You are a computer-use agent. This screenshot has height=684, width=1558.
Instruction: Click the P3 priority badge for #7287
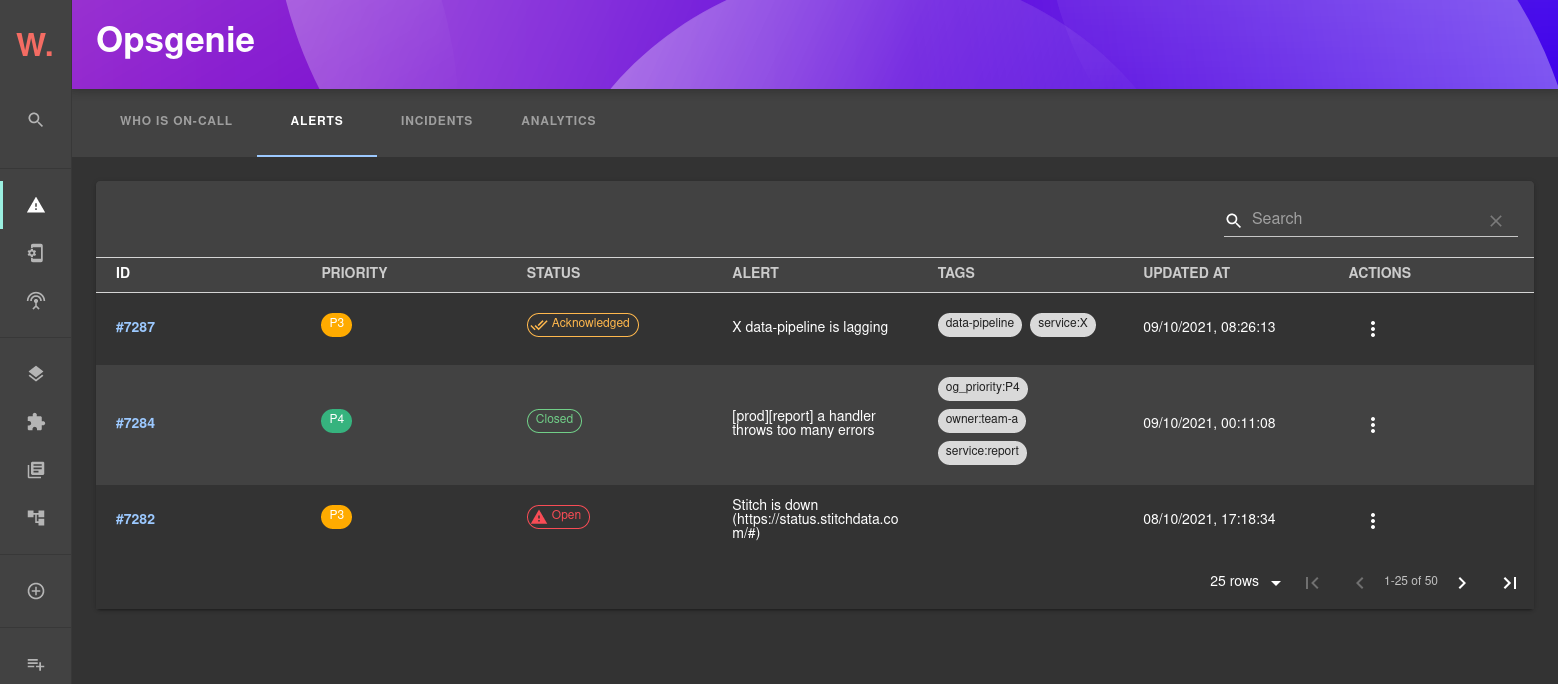tap(336, 324)
